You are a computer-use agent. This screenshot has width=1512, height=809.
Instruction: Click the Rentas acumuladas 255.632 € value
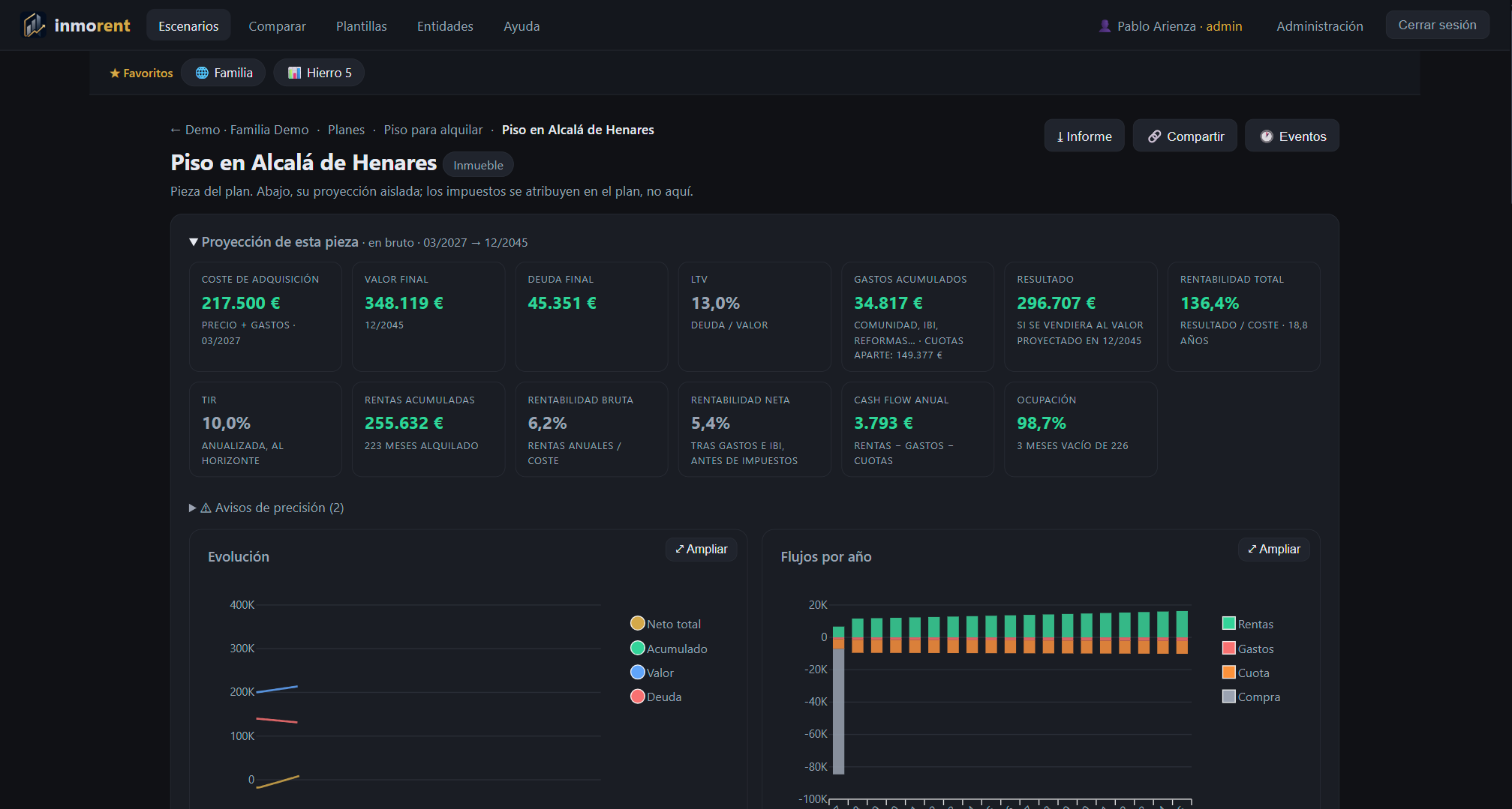click(x=405, y=423)
